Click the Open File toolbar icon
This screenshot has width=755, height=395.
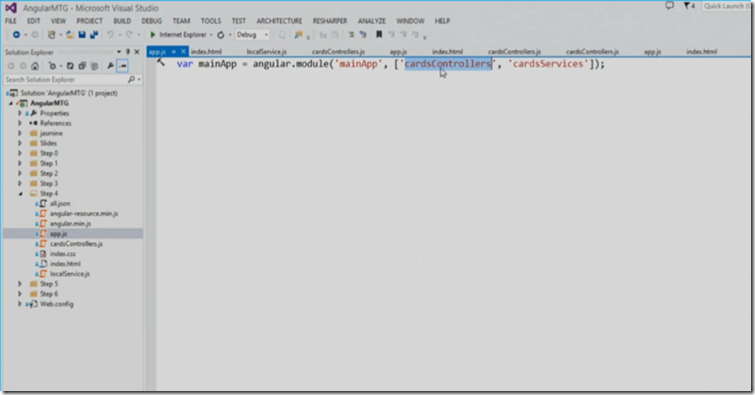point(70,35)
